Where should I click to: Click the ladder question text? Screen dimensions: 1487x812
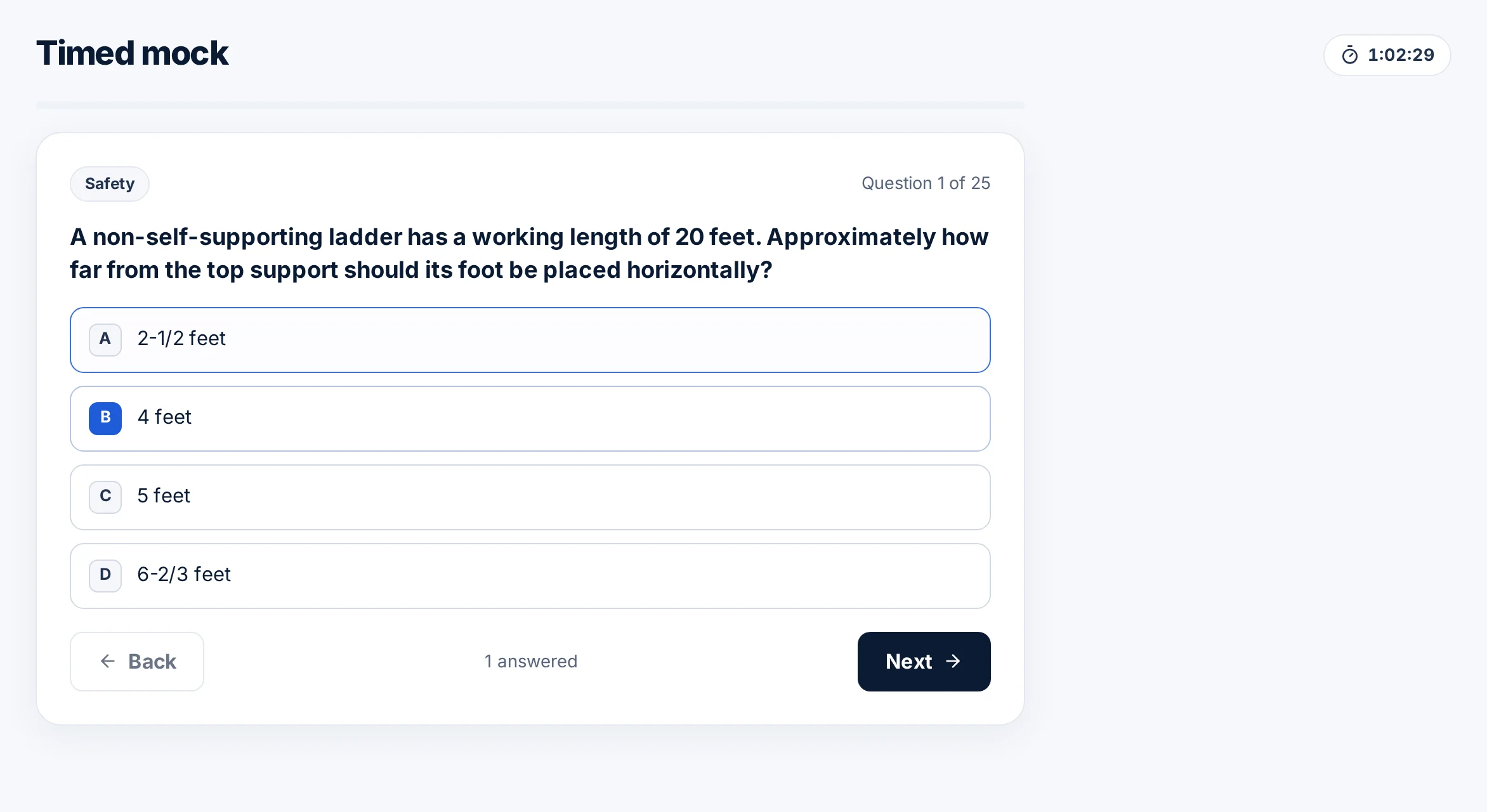point(529,253)
